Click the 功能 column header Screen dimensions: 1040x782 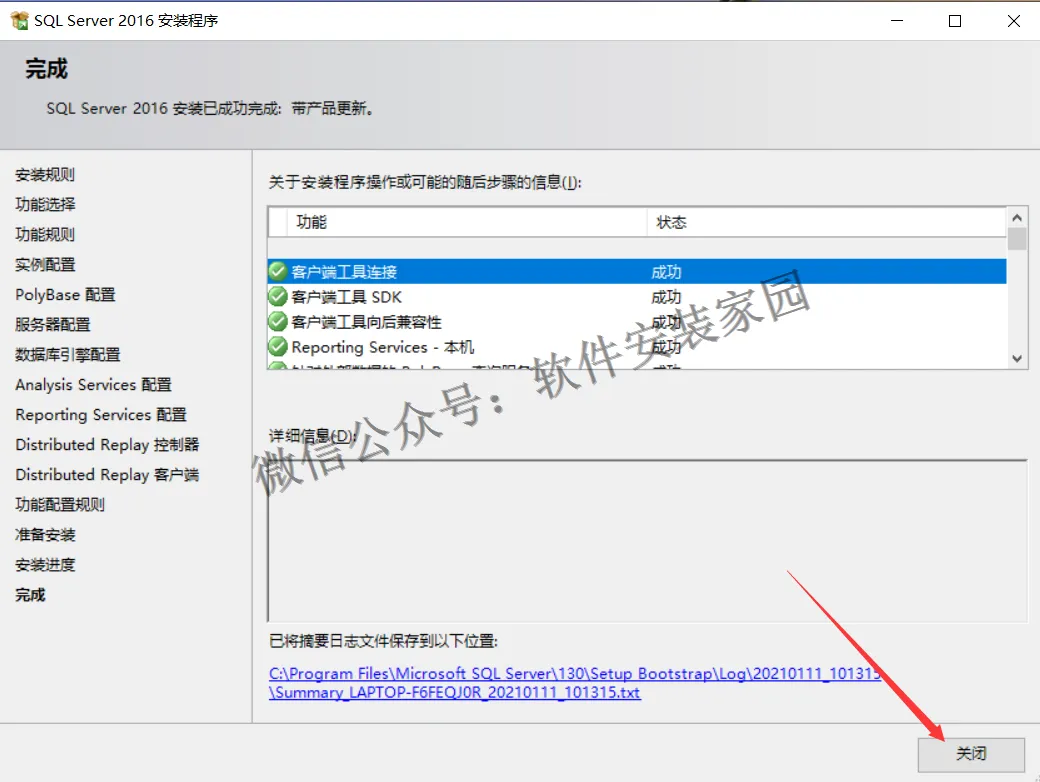[x=467, y=222]
